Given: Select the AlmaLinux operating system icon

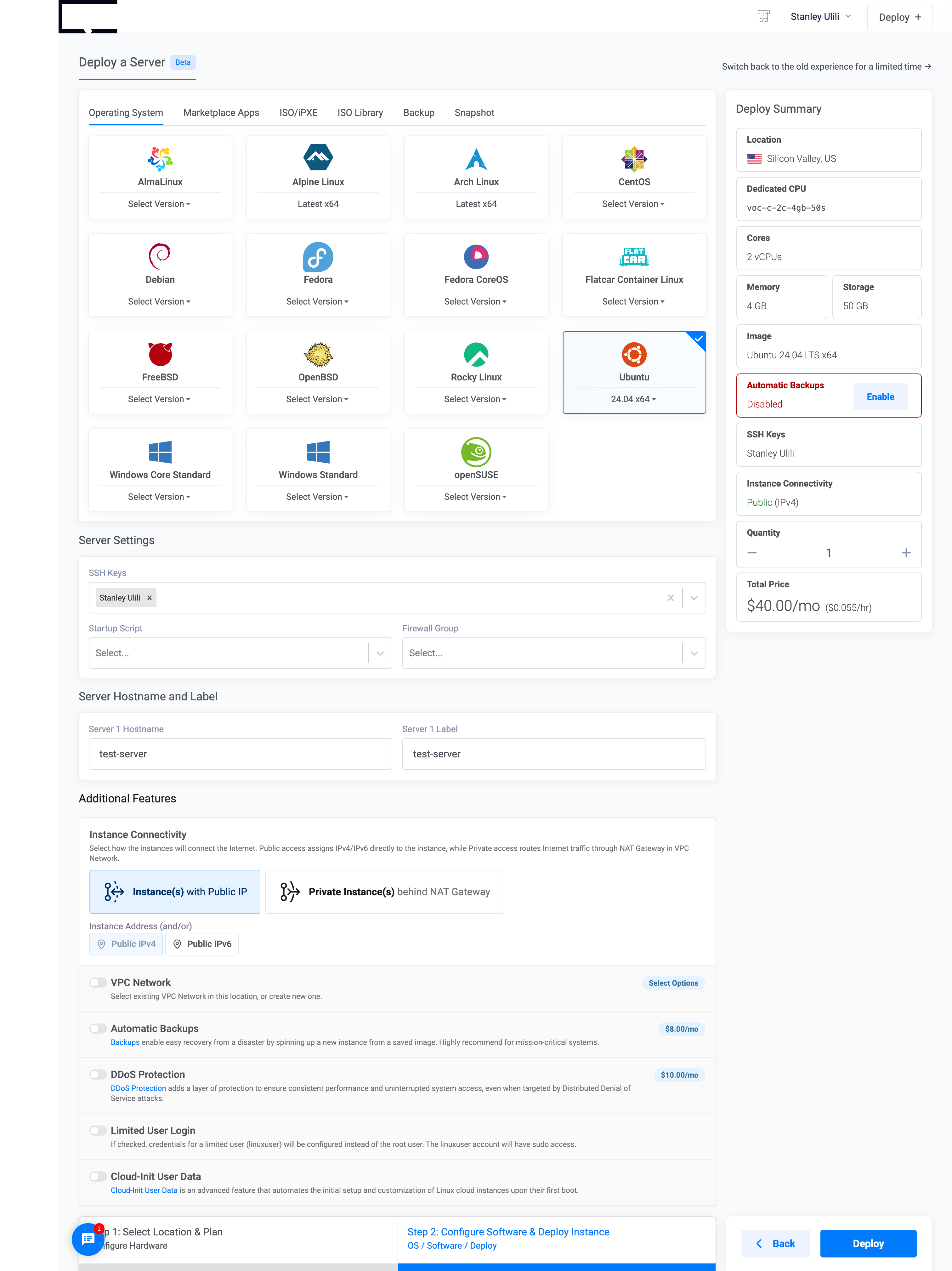Looking at the screenshot, I should tap(160, 159).
